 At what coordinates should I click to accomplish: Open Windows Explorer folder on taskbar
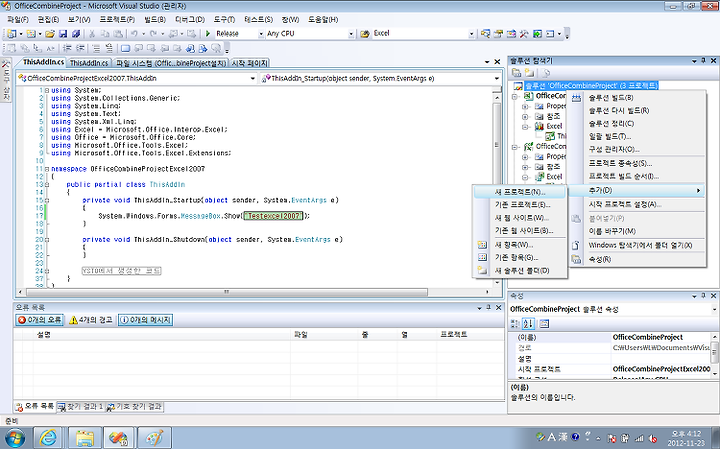[85, 438]
